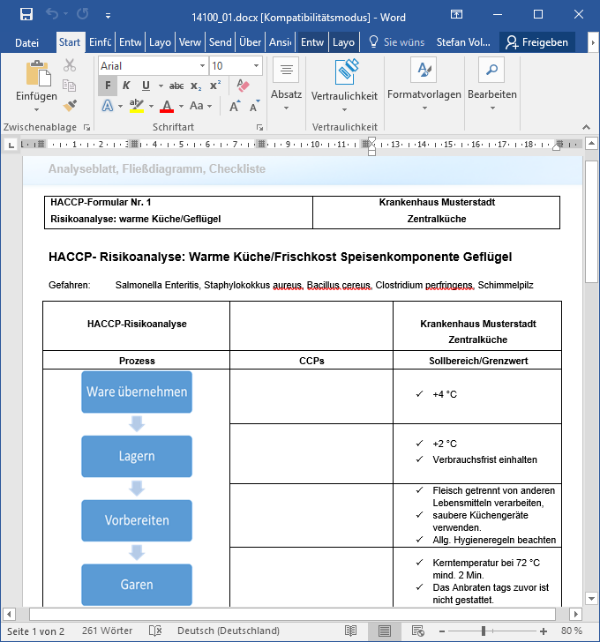The height and width of the screenshot is (642, 600).
Task: Open Formatvorlagen styles gallery
Action: point(424,80)
